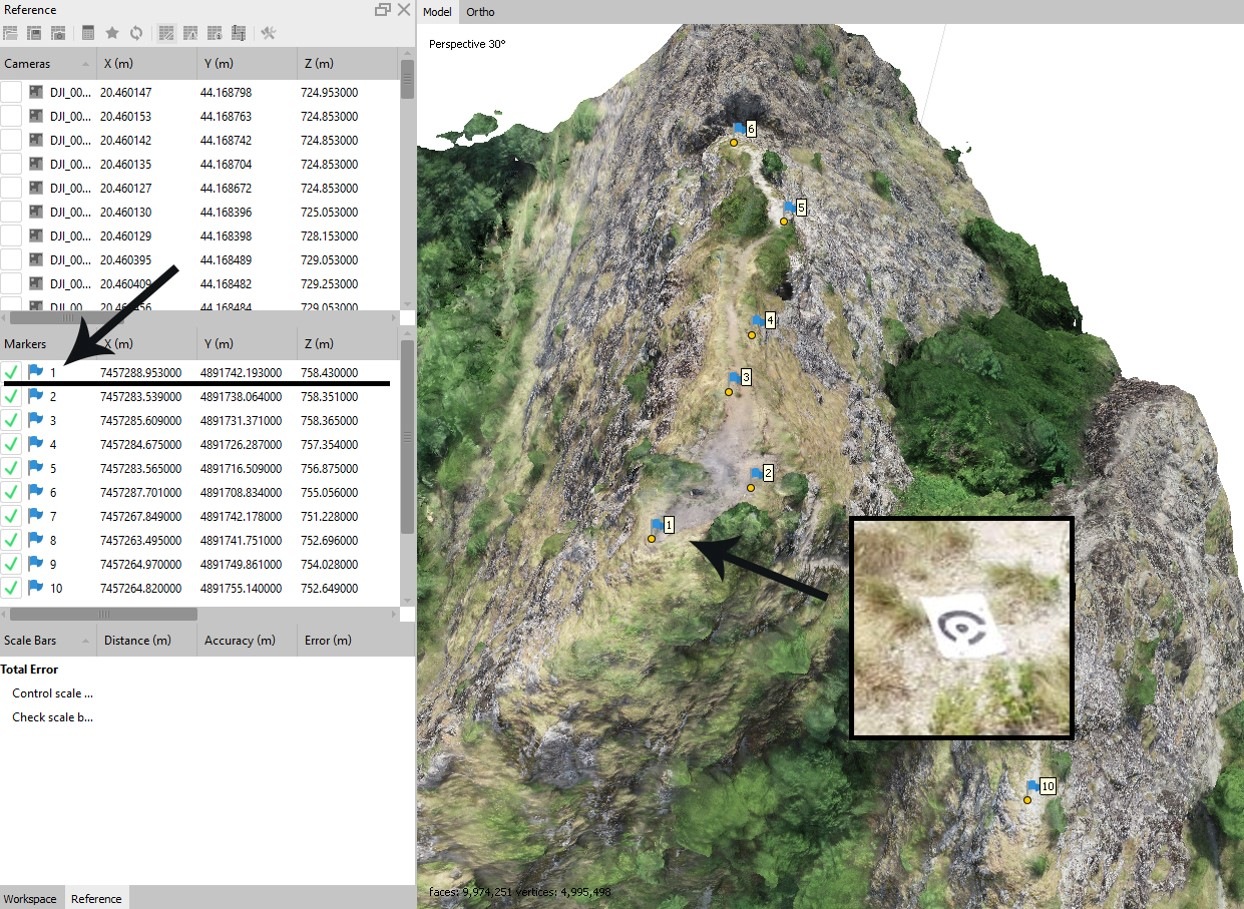Click flag icon of marker 8 row
This screenshot has height=909, width=1244.
coord(36,540)
